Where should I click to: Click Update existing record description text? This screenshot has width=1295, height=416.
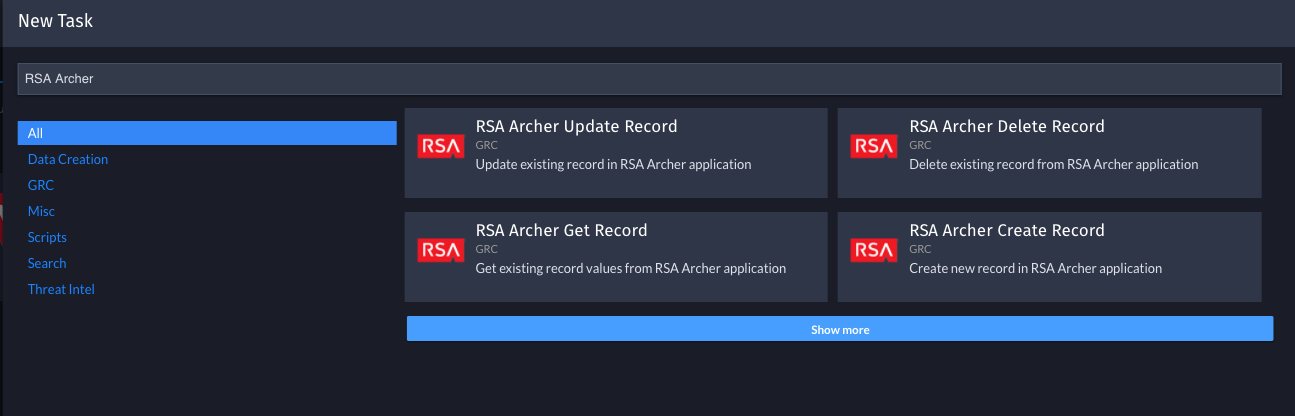(x=613, y=164)
